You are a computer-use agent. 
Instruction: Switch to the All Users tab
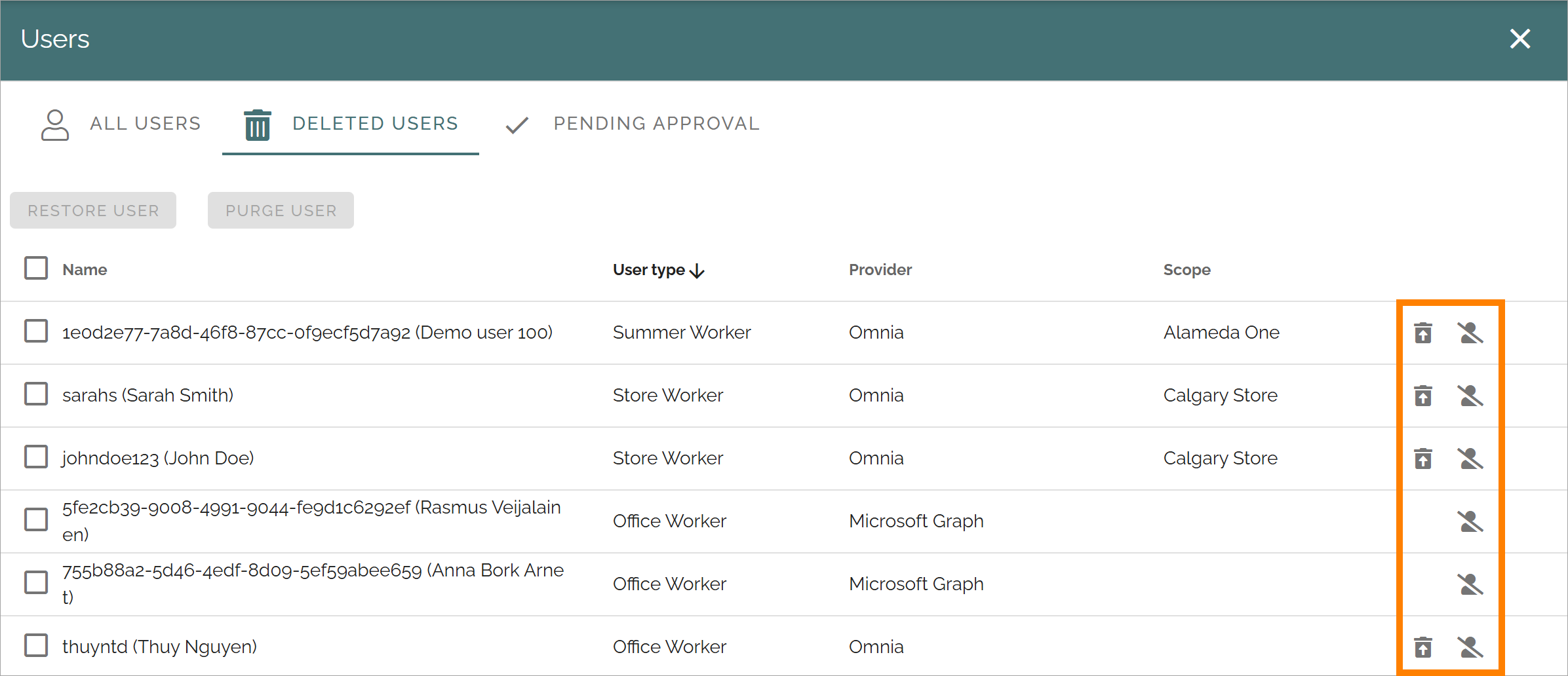pyautogui.click(x=121, y=124)
